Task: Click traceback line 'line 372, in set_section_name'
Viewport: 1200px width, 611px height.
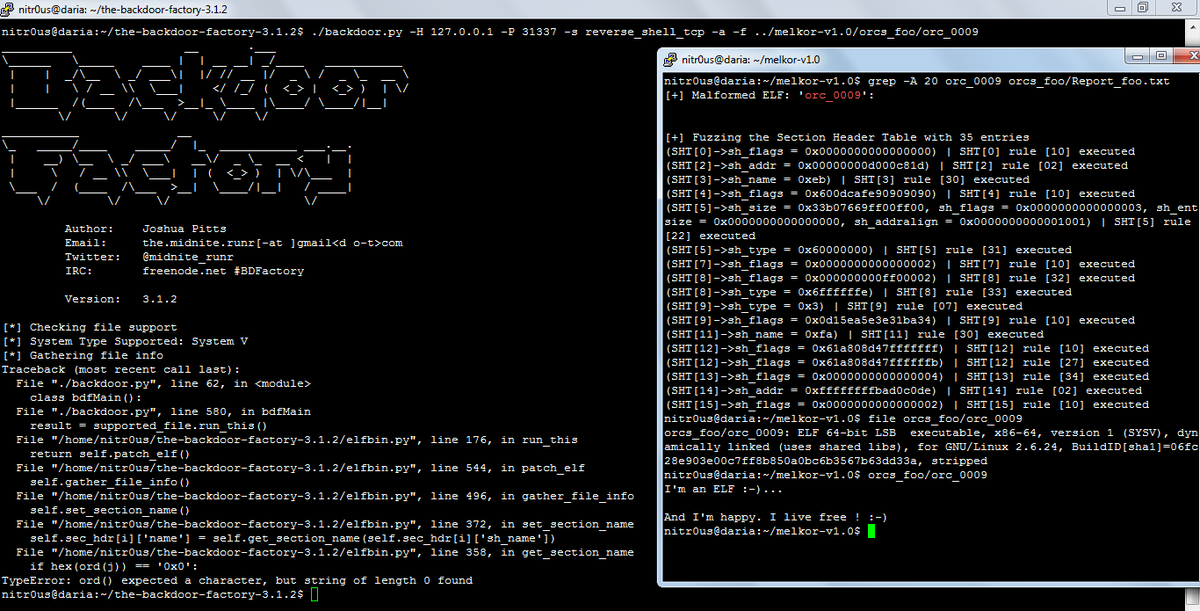Action: coord(325,523)
